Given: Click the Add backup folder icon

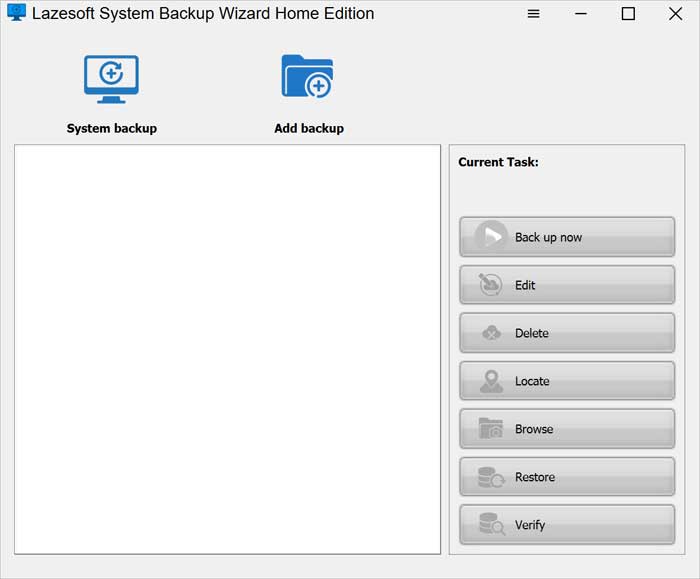Looking at the screenshot, I should (x=307, y=76).
